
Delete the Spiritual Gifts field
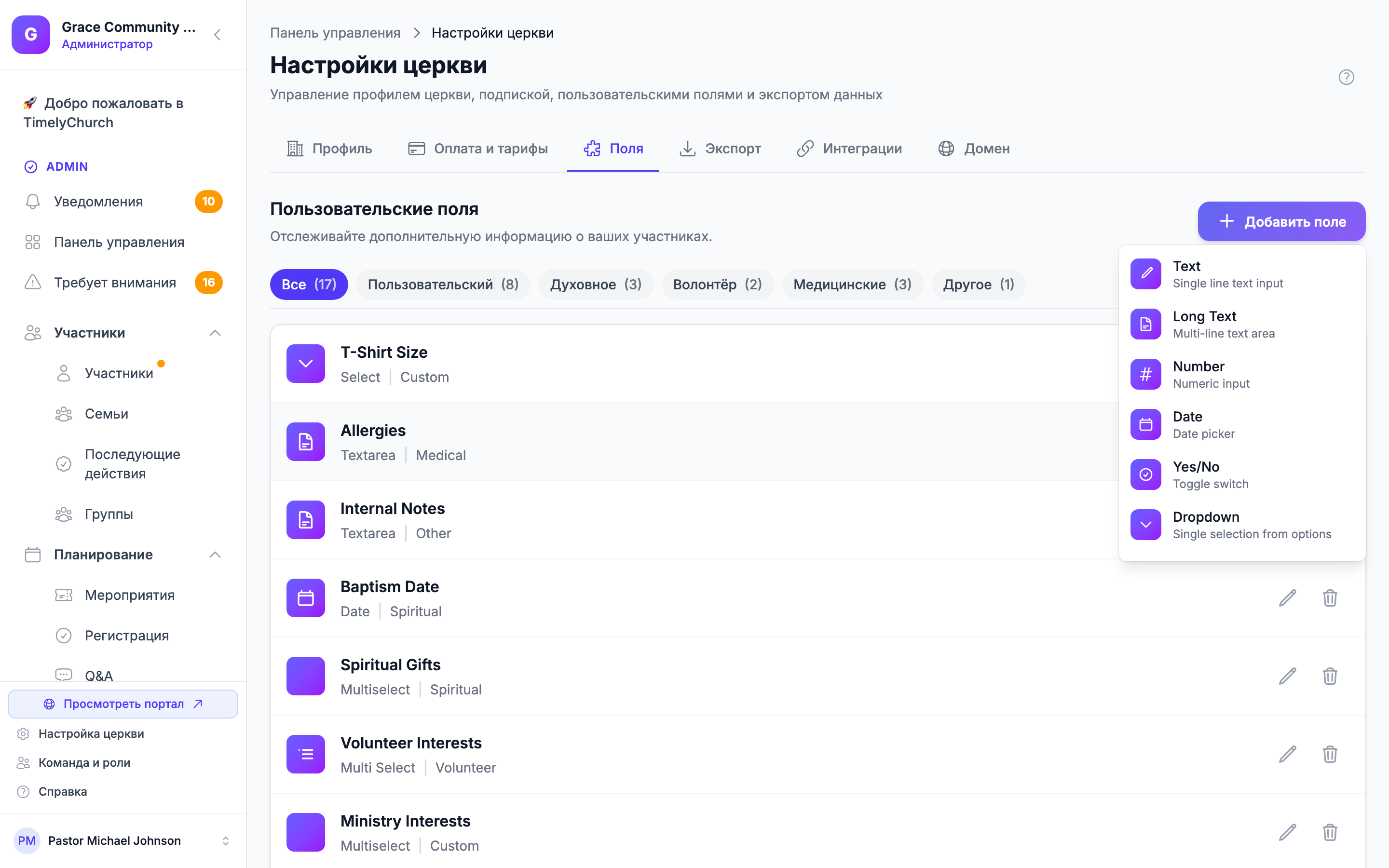pyautogui.click(x=1330, y=676)
